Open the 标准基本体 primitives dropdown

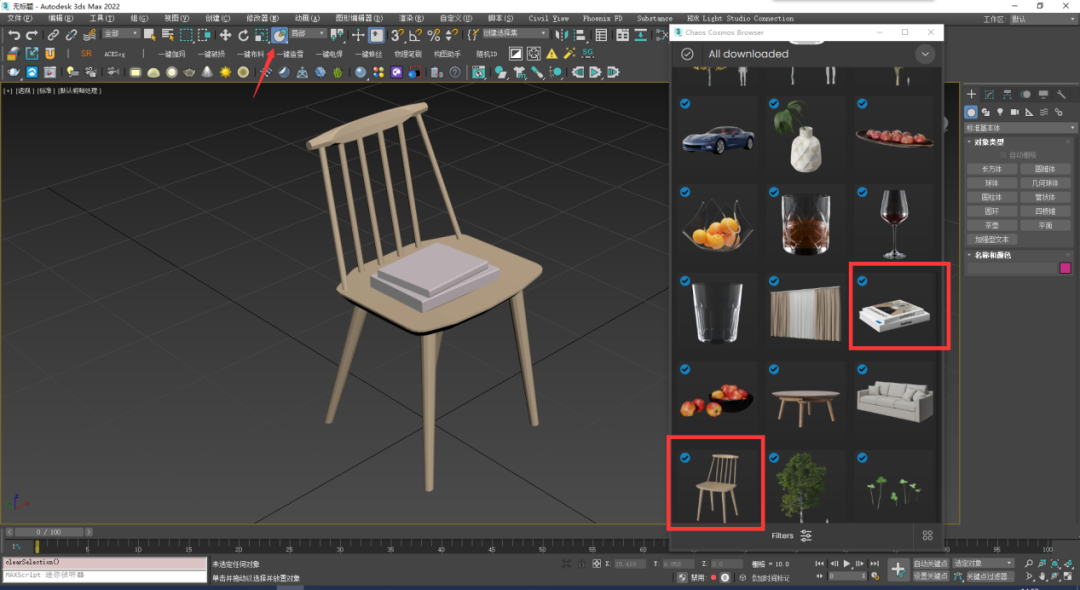(x=1018, y=128)
